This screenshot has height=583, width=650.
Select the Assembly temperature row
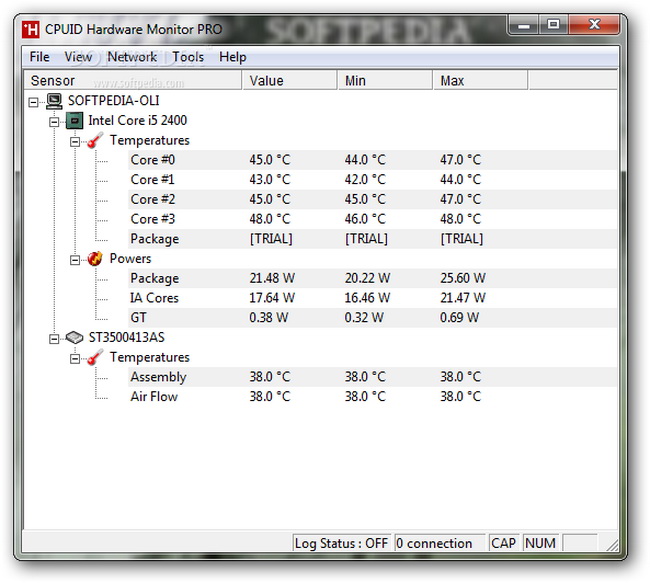tap(372, 377)
